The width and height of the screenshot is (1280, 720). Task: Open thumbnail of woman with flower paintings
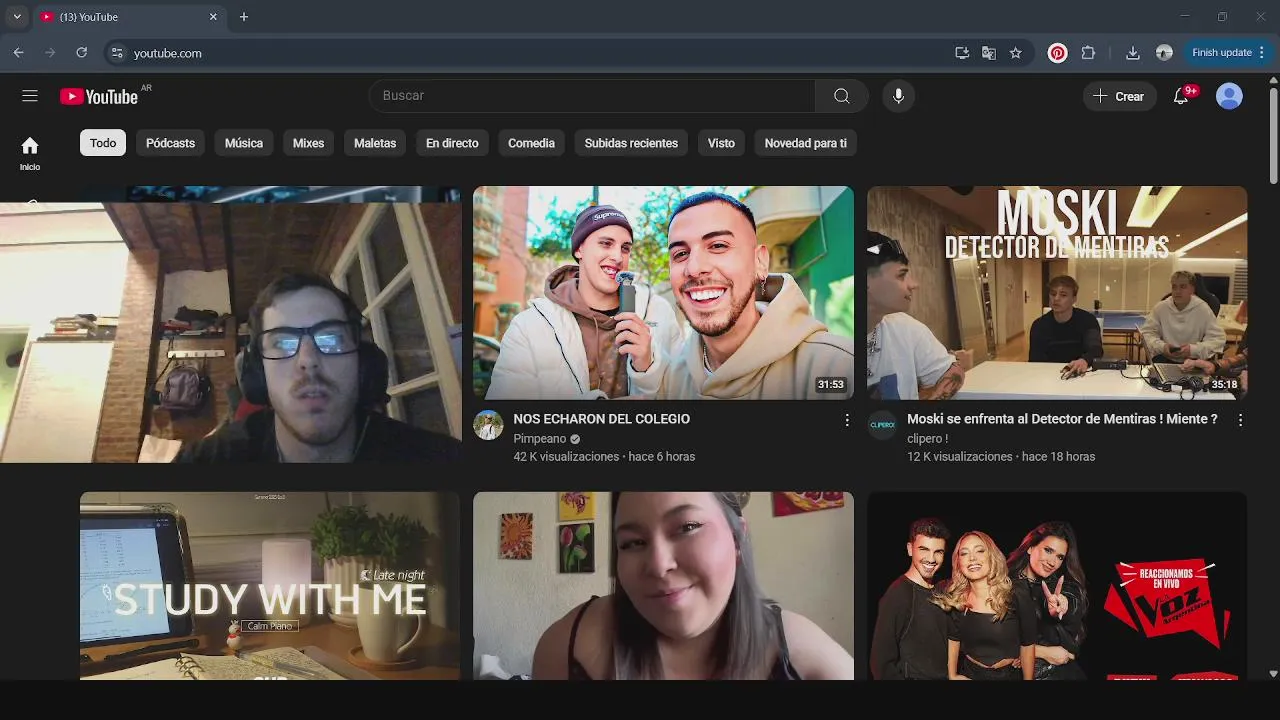(x=663, y=586)
